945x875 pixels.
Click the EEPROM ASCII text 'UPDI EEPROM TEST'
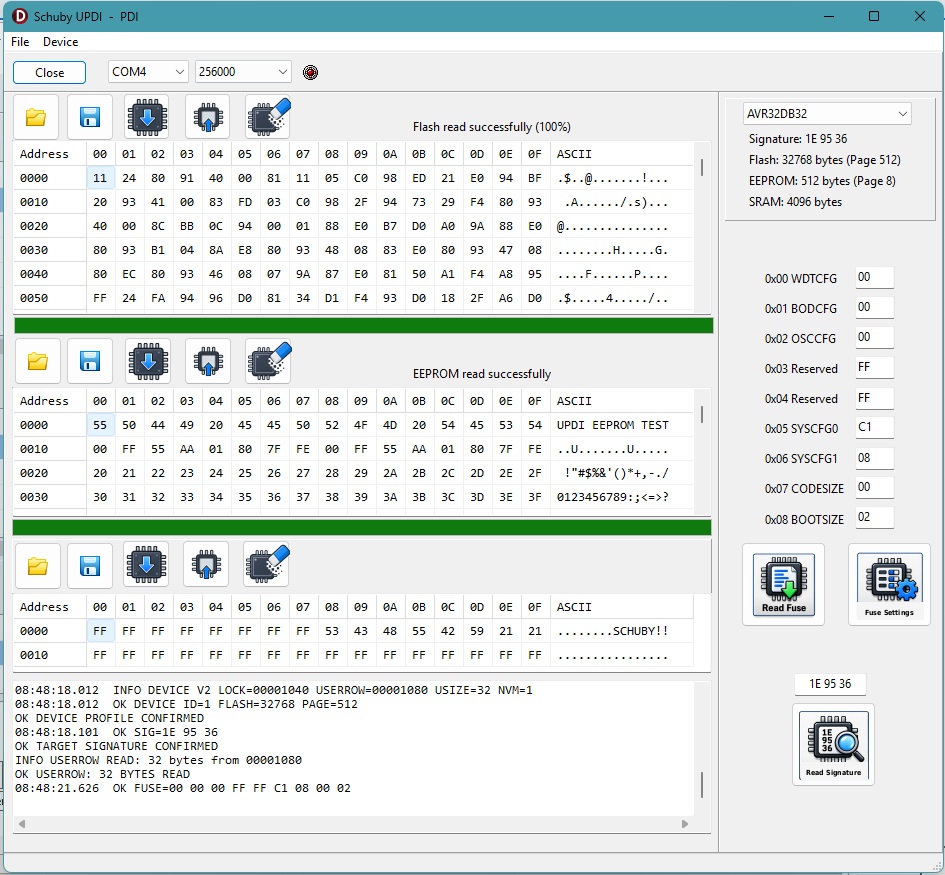612,425
